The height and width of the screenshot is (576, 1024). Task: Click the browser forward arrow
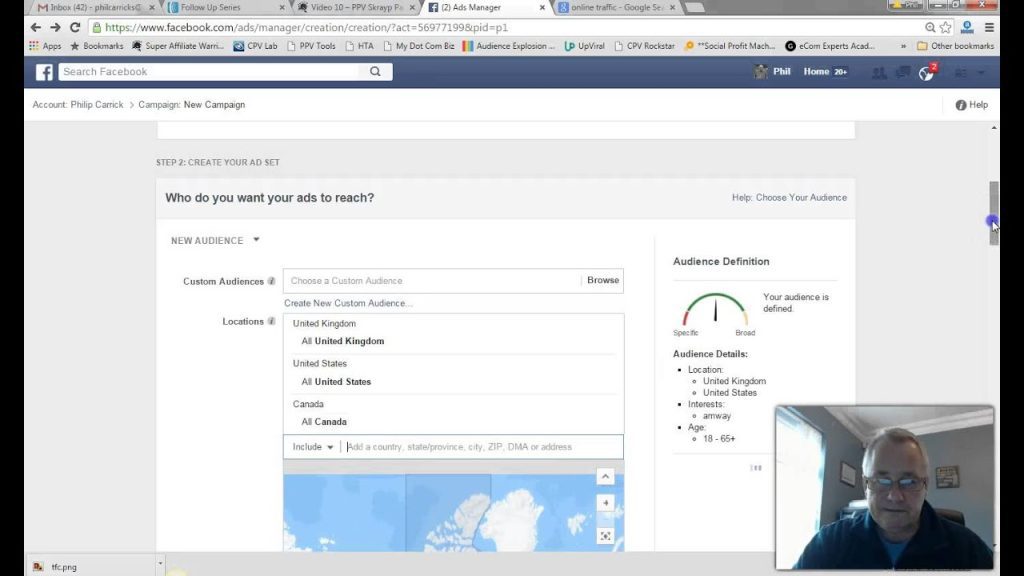click(56, 27)
